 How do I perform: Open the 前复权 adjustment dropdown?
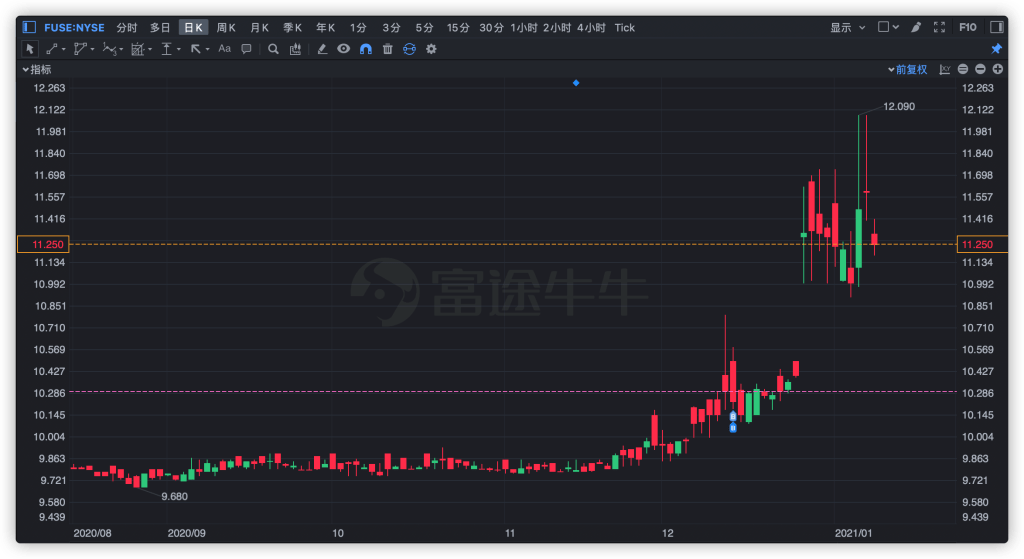(x=908, y=69)
